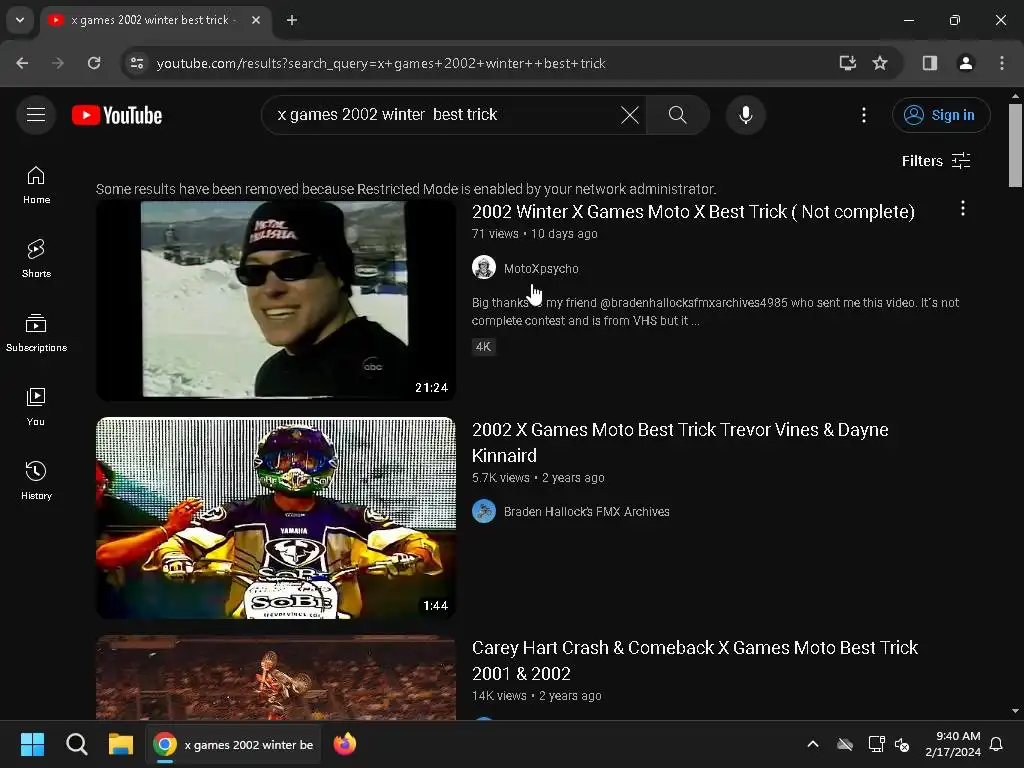View site information icon in address bar
Image resolution: width=1024 pixels, height=768 pixels.
pos(137,63)
